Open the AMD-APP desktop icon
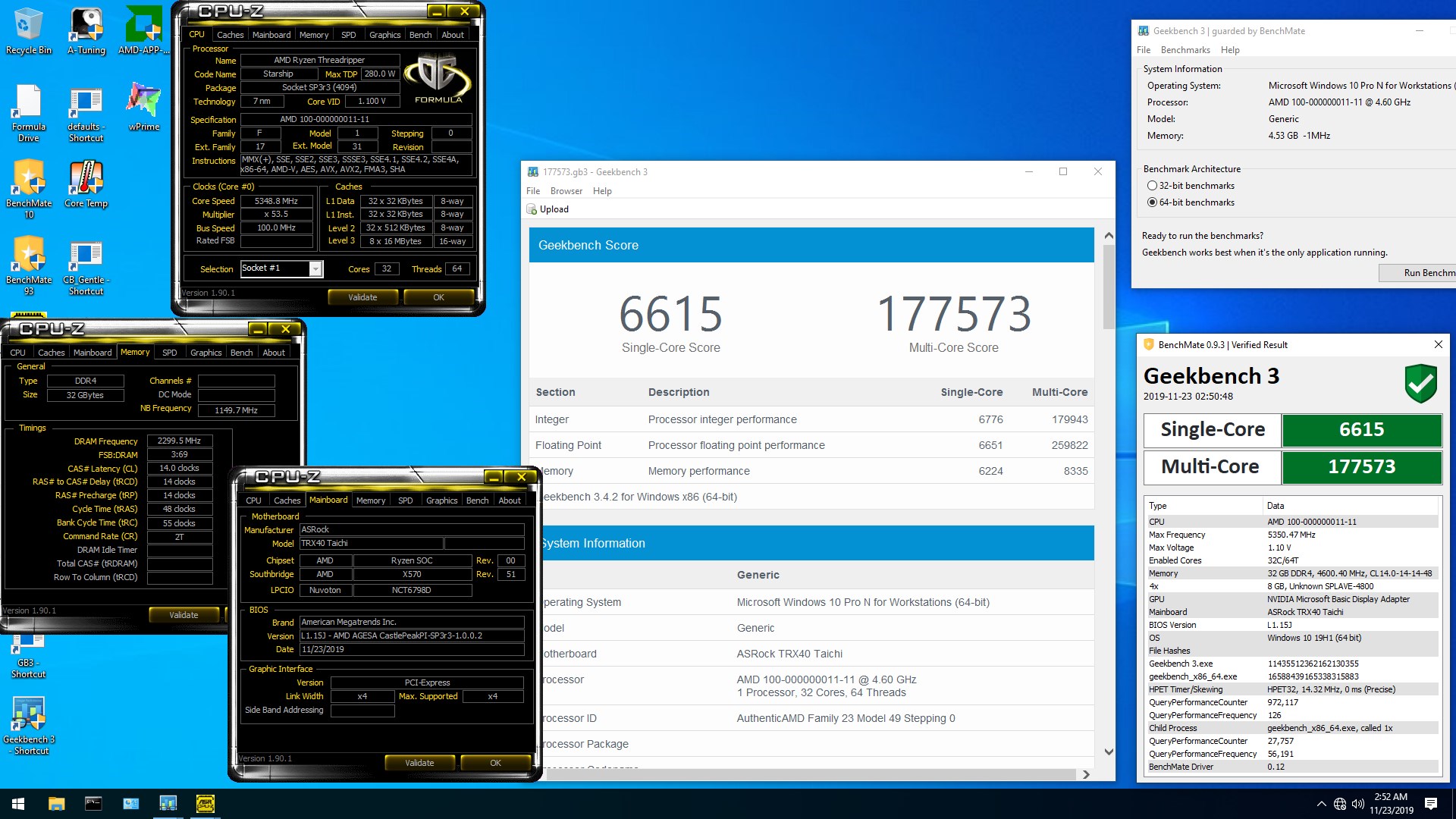The height and width of the screenshot is (819, 1456). click(143, 31)
